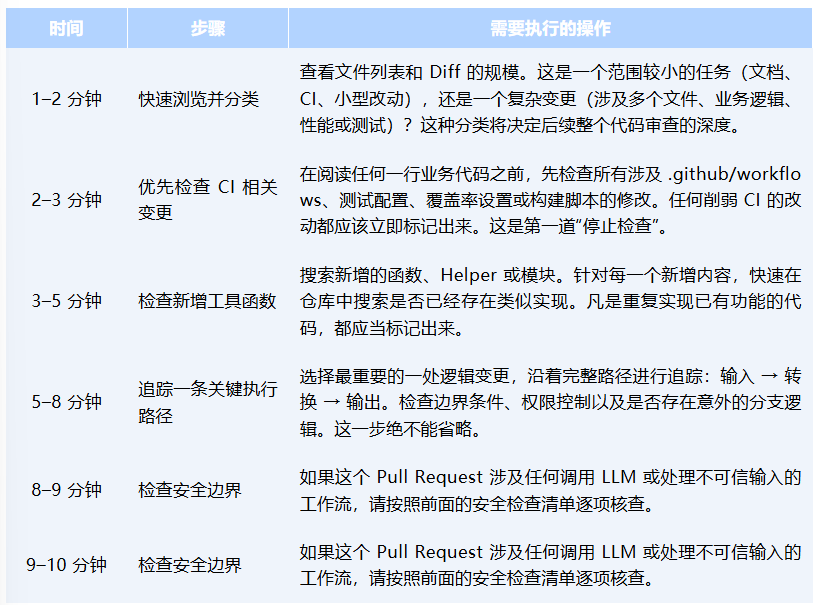This screenshot has width=824, height=605.
Task: Click the 追踪一条关键执行路径 step cell
Action: click(x=208, y=402)
